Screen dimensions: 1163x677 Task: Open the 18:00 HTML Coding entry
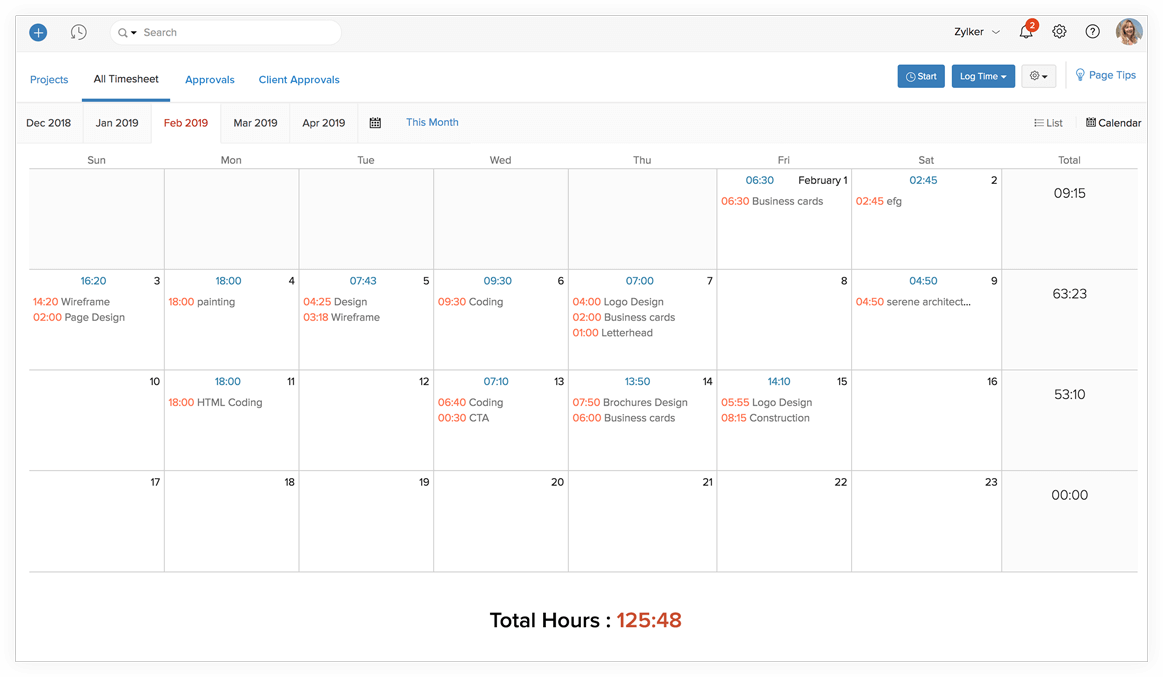(x=215, y=403)
